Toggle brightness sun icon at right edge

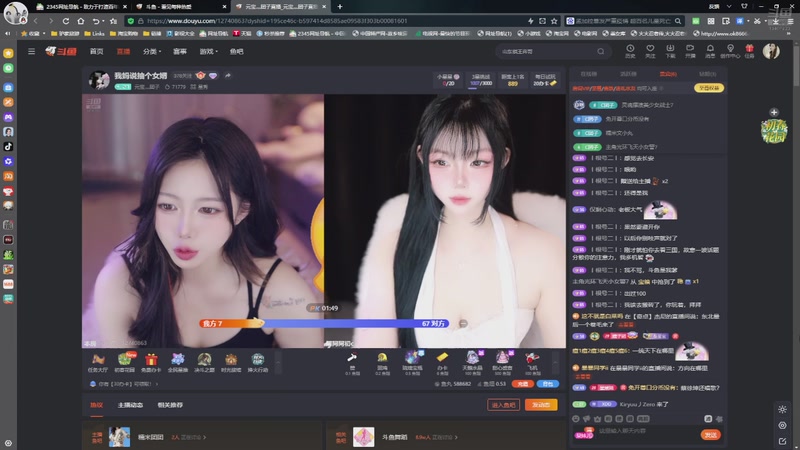(782, 409)
